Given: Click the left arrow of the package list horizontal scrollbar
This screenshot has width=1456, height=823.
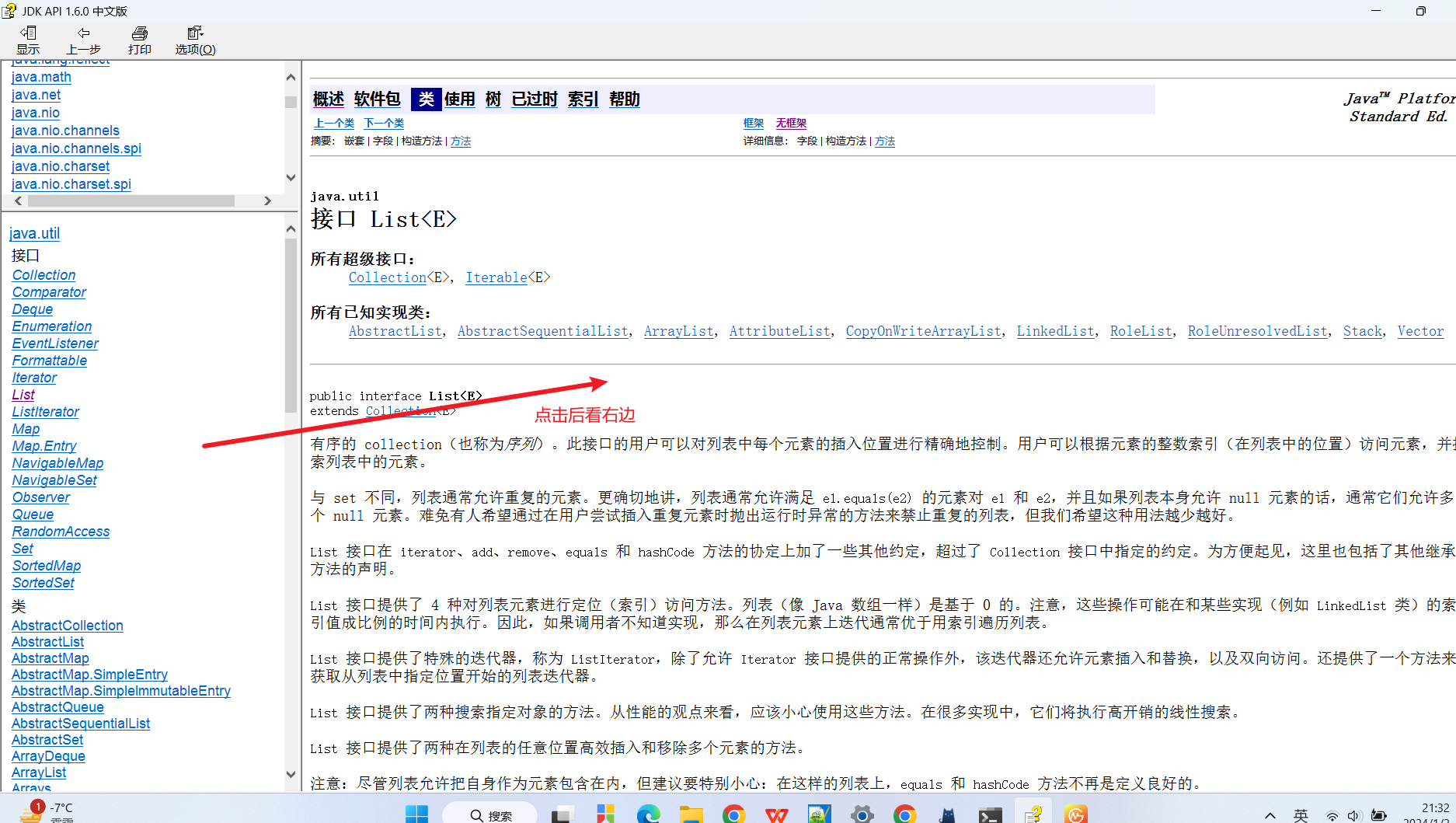Looking at the screenshot, I should 19,201.
